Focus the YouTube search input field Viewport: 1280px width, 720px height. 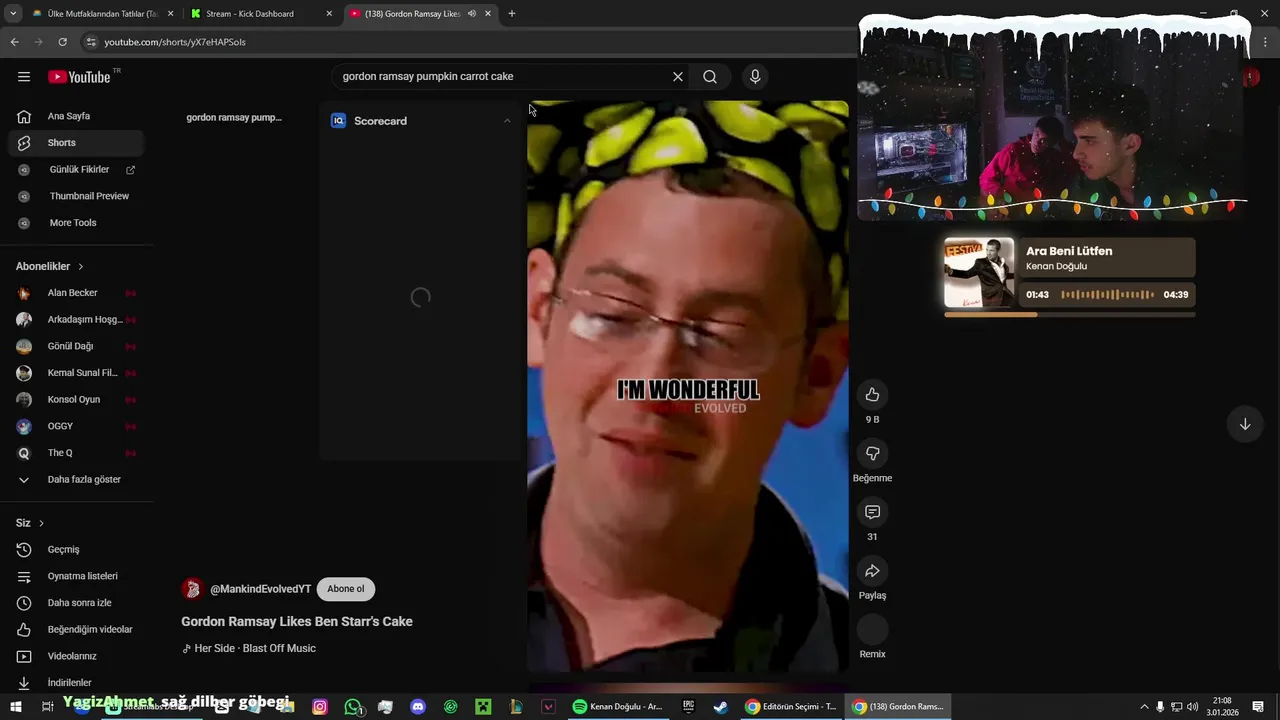coord(503,76)
